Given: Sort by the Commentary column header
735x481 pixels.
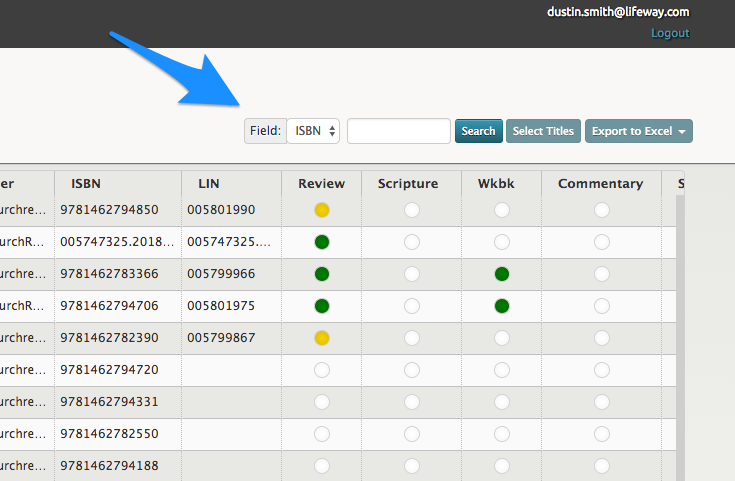Looking at the screenshot, I should 600,184.
